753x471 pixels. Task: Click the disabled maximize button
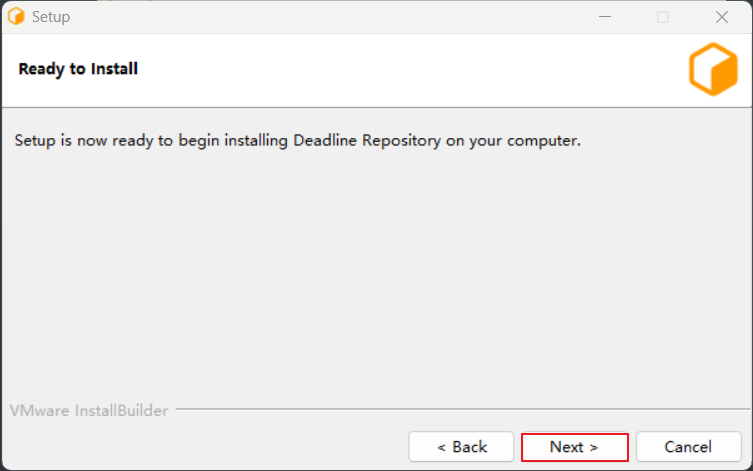663,17
